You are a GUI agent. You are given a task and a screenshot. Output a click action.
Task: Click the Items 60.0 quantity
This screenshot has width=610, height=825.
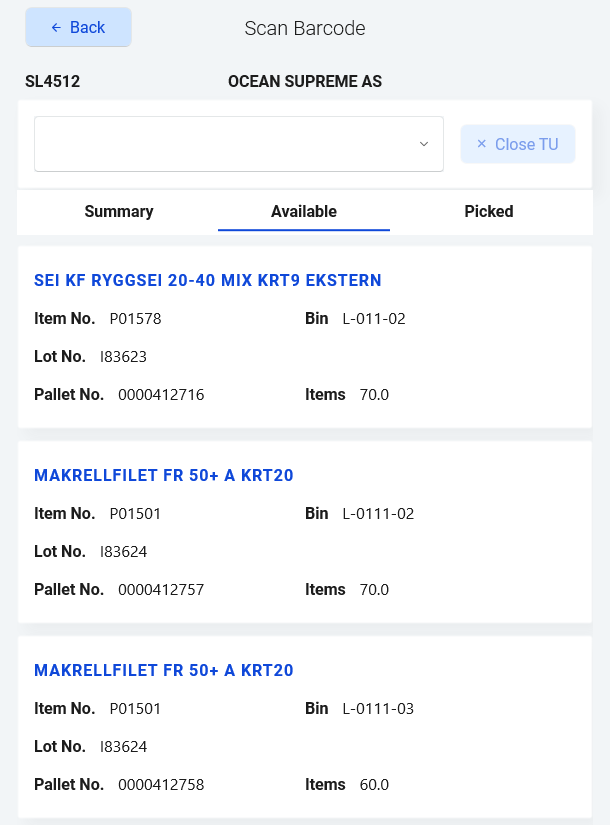[374, 785]
